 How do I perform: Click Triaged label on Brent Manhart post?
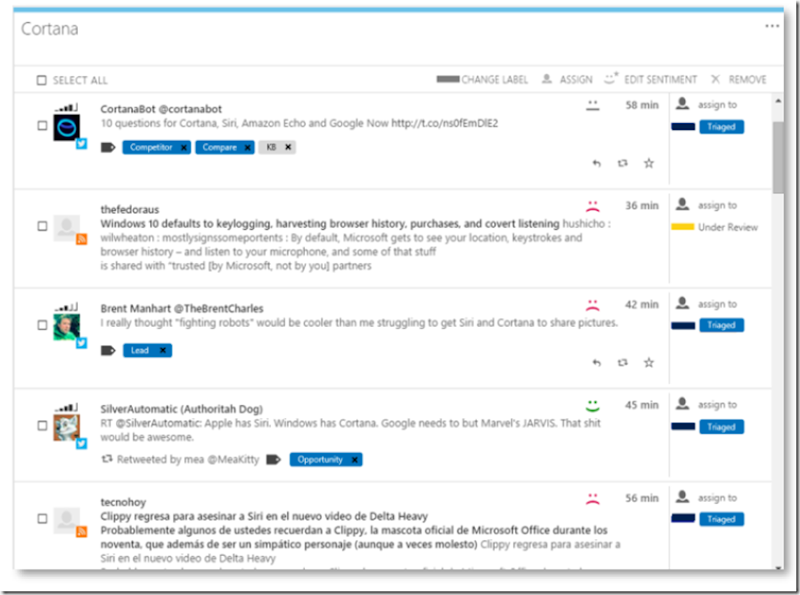click(721, 325)
